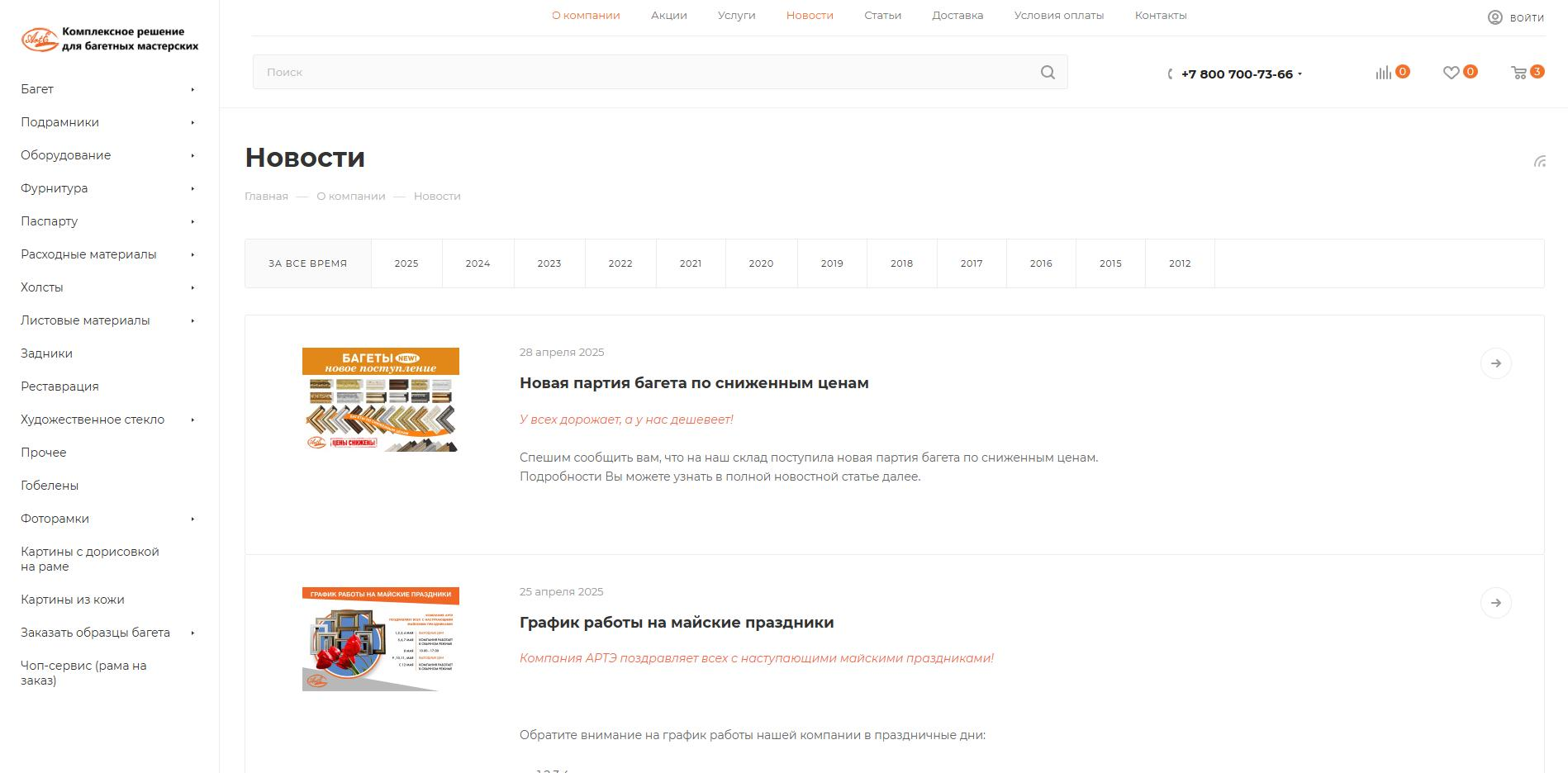
Task: Expand the Багет submenu arrow
Action: (192, 89)
